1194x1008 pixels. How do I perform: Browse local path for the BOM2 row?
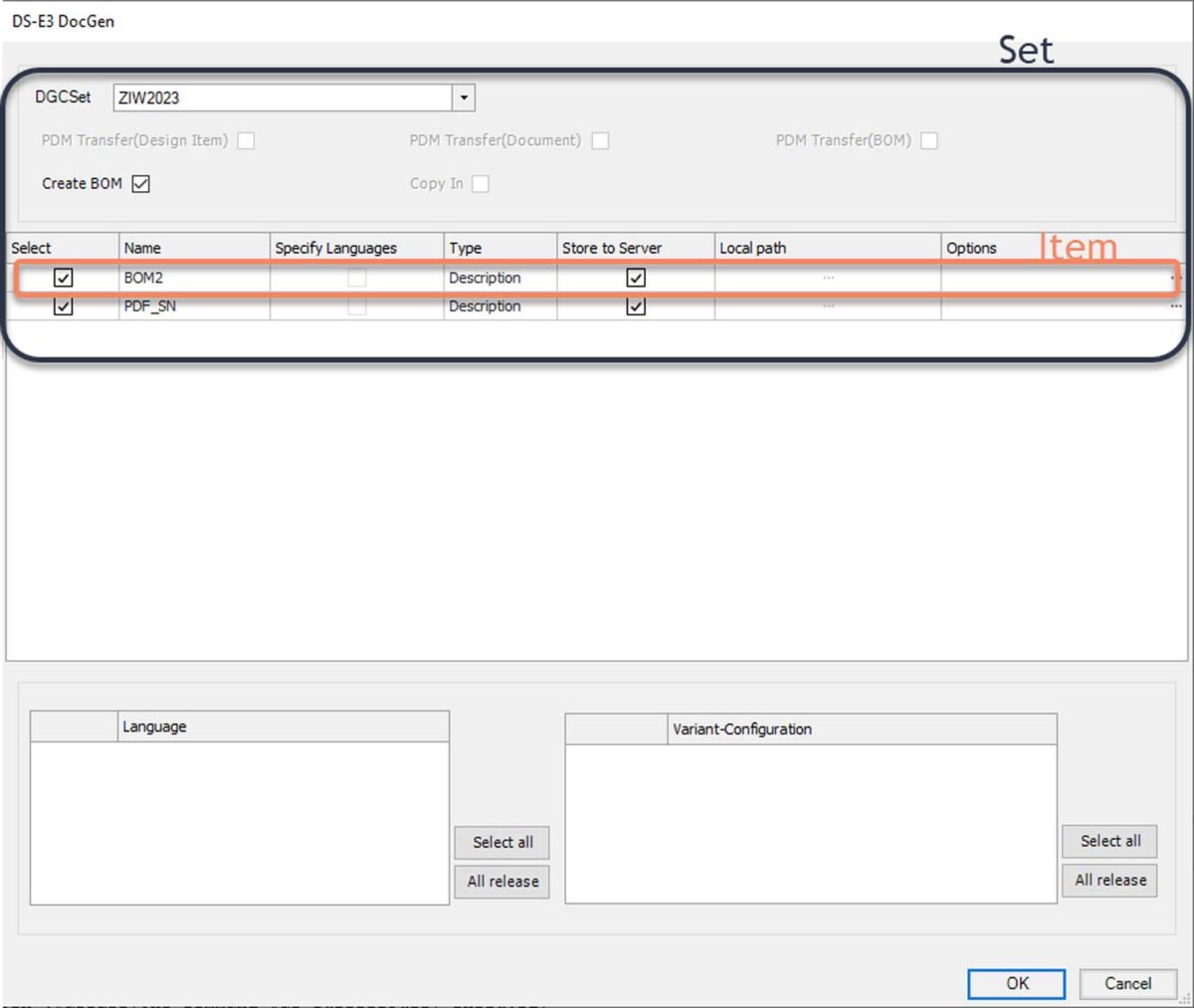tap(829, 279)
